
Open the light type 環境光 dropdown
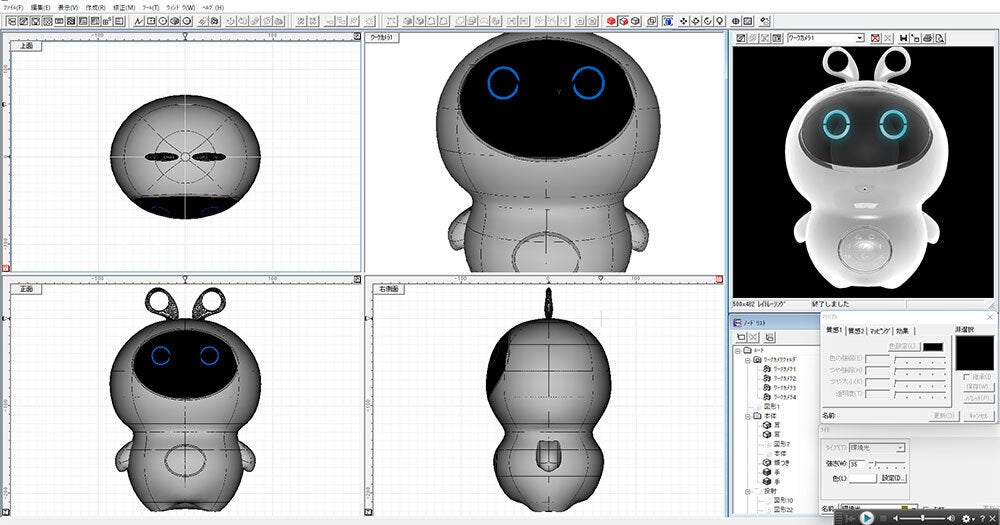point(899,447)
